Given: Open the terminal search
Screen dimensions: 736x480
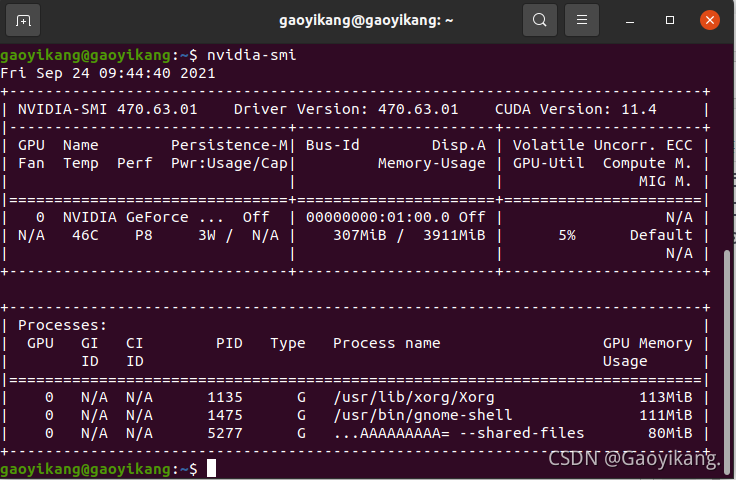Looking at the screenshot, I should (540, 20).
